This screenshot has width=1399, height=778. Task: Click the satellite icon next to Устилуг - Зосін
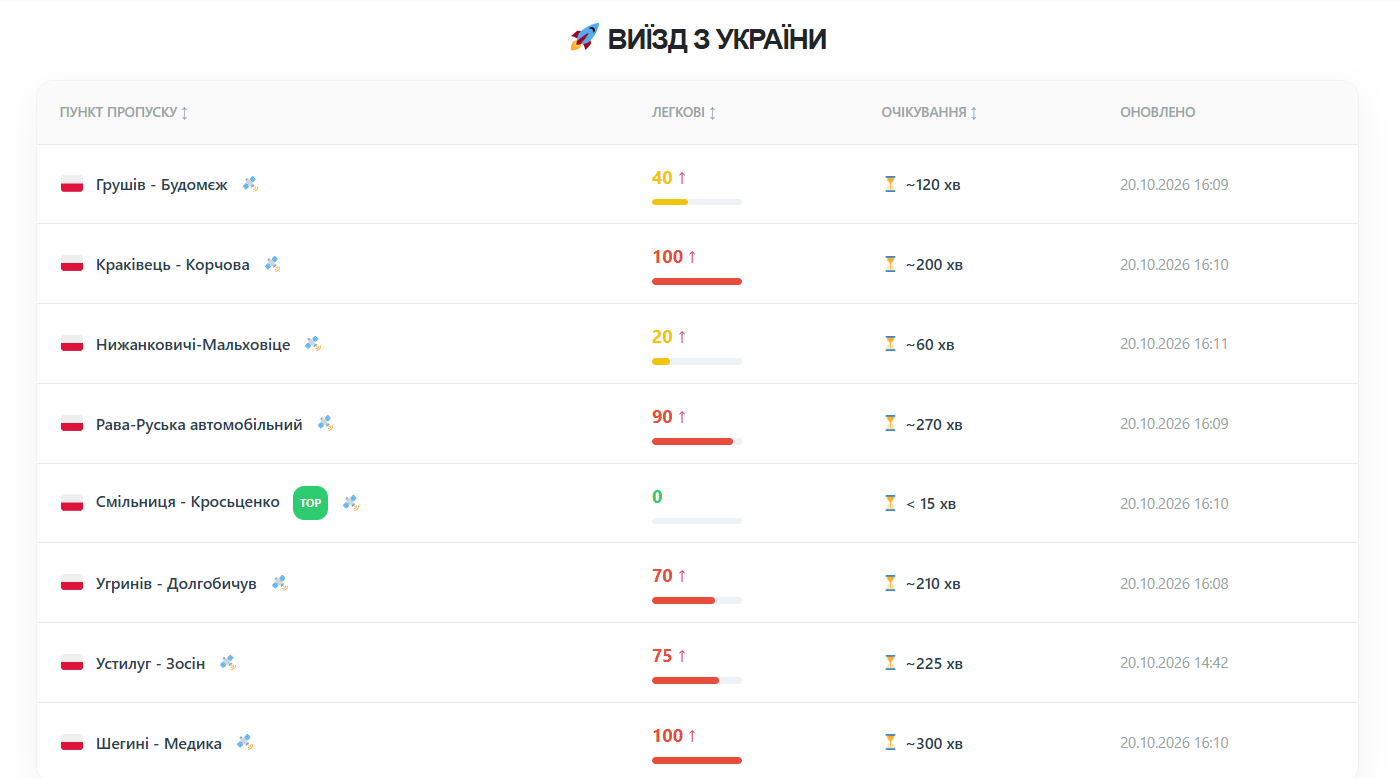click(227, 663)
